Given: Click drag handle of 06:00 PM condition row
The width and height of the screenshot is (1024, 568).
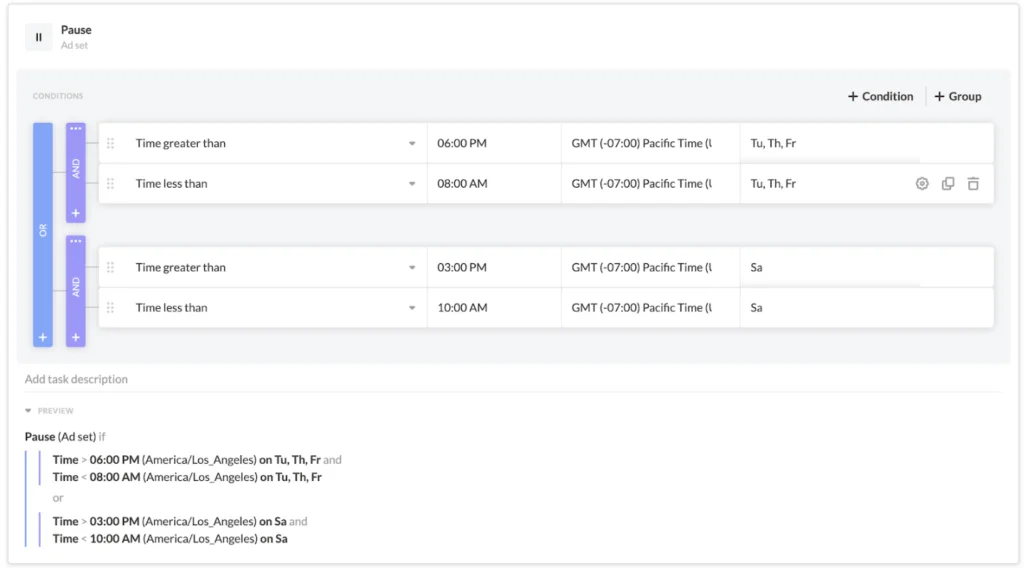Looking at the screenshot, I should (x=111, y=144).
